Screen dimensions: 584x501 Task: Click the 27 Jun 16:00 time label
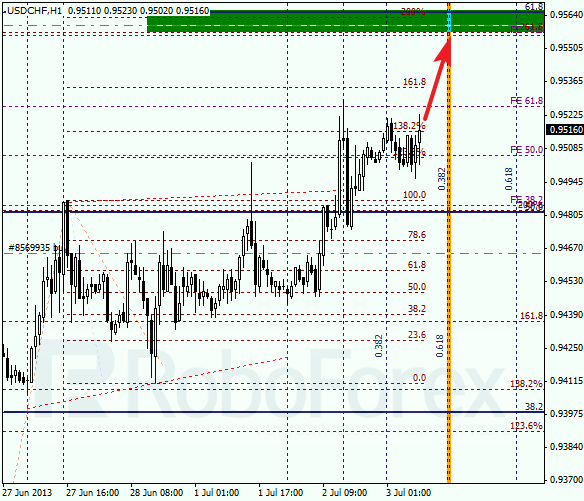coord(92,492)
